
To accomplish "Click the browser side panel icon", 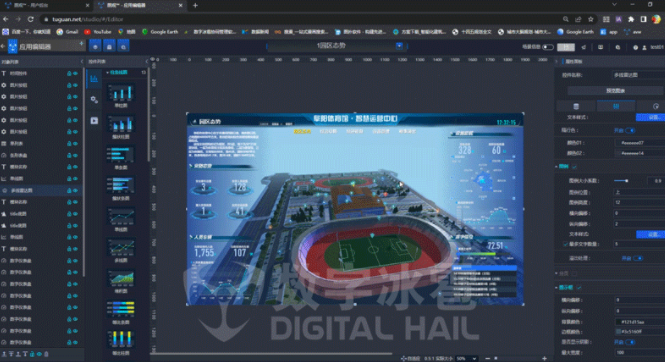I will pyautogui.click(x=643, y=19).
